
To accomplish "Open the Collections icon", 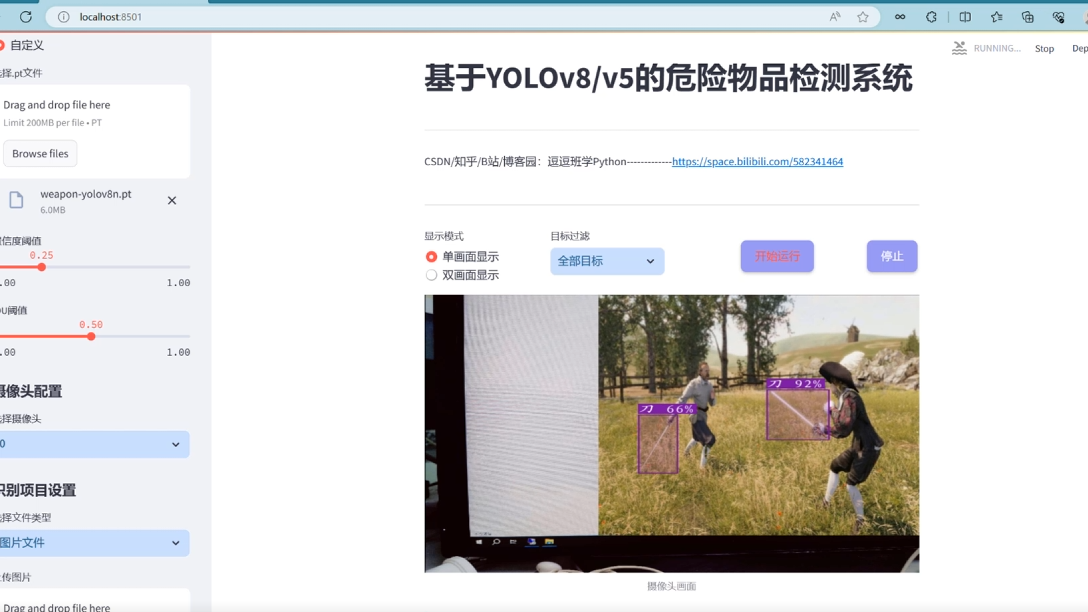I will 1028,17.
